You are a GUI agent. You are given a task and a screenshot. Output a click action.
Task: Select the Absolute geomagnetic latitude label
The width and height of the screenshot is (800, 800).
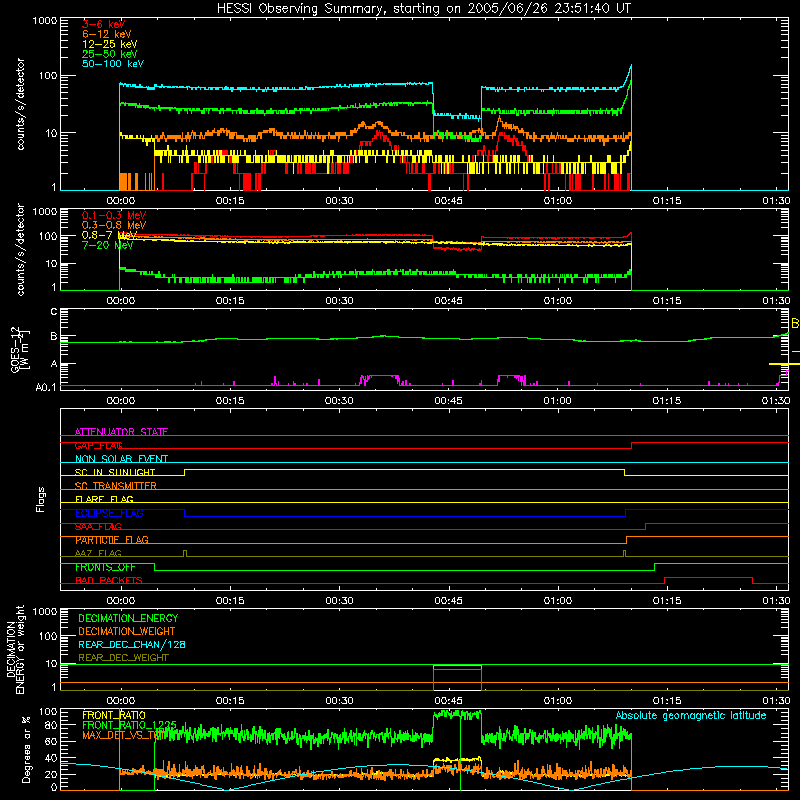click(691, 715)
